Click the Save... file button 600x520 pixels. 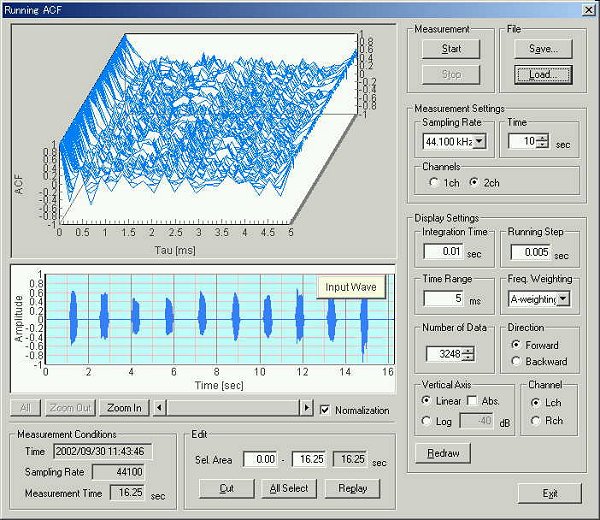pos(543,49)
